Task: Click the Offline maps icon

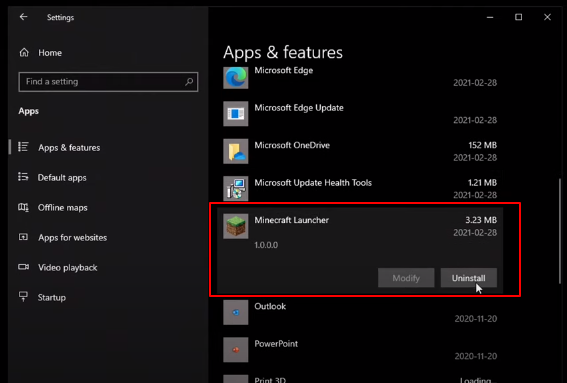Action: point(24,207)
